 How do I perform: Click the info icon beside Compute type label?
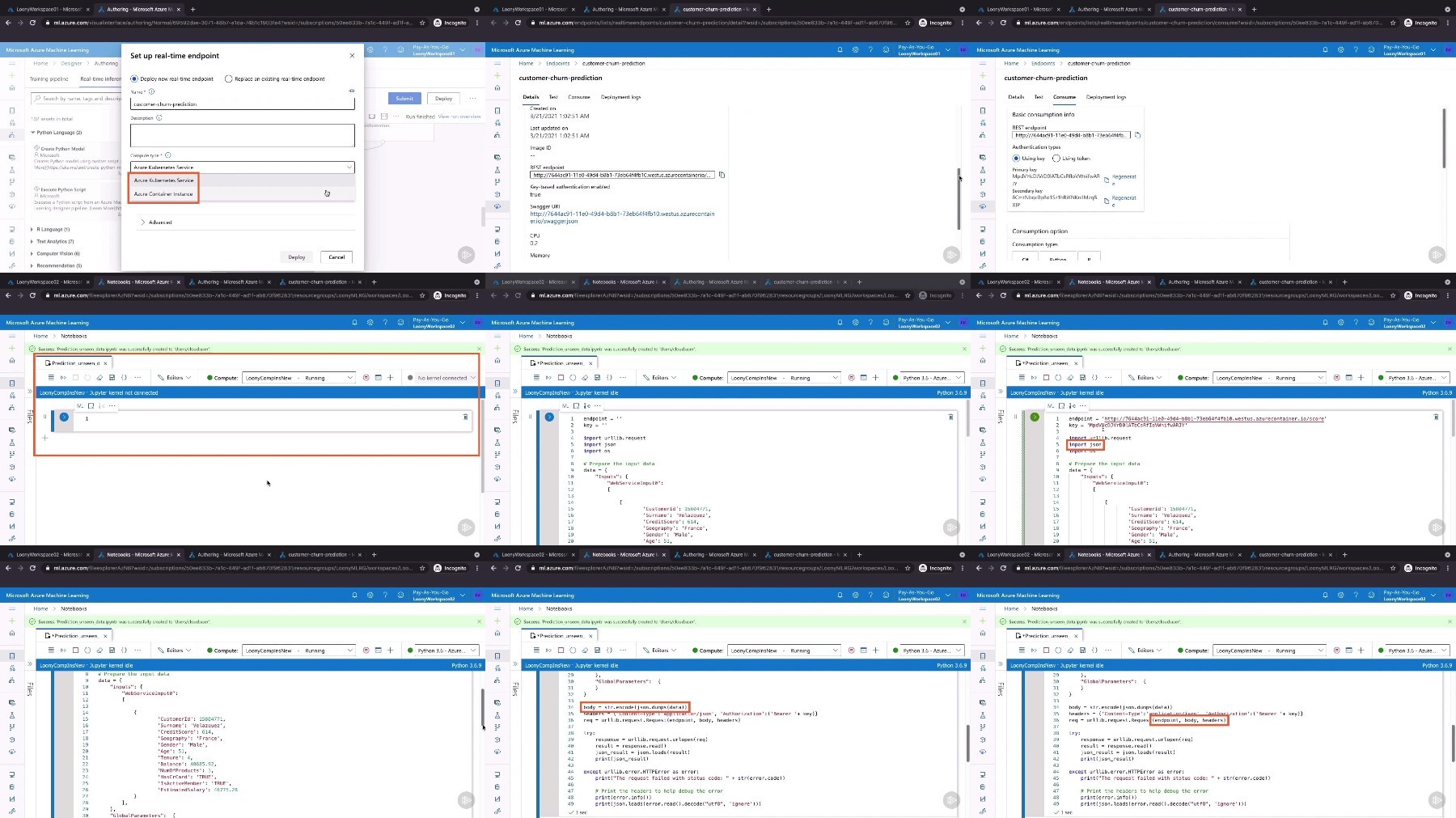pyautogui.click(x=167, y=155)
